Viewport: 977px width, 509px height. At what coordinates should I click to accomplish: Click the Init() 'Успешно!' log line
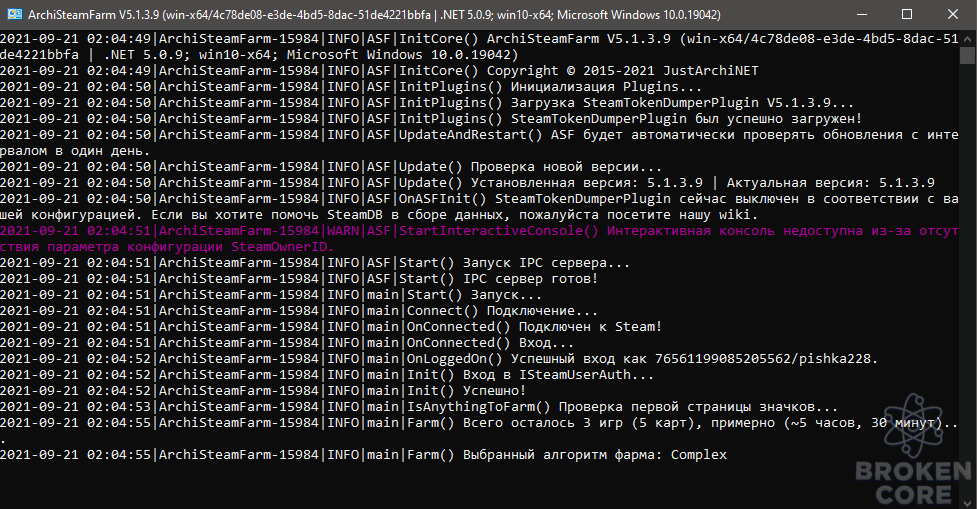coord(263,391)
